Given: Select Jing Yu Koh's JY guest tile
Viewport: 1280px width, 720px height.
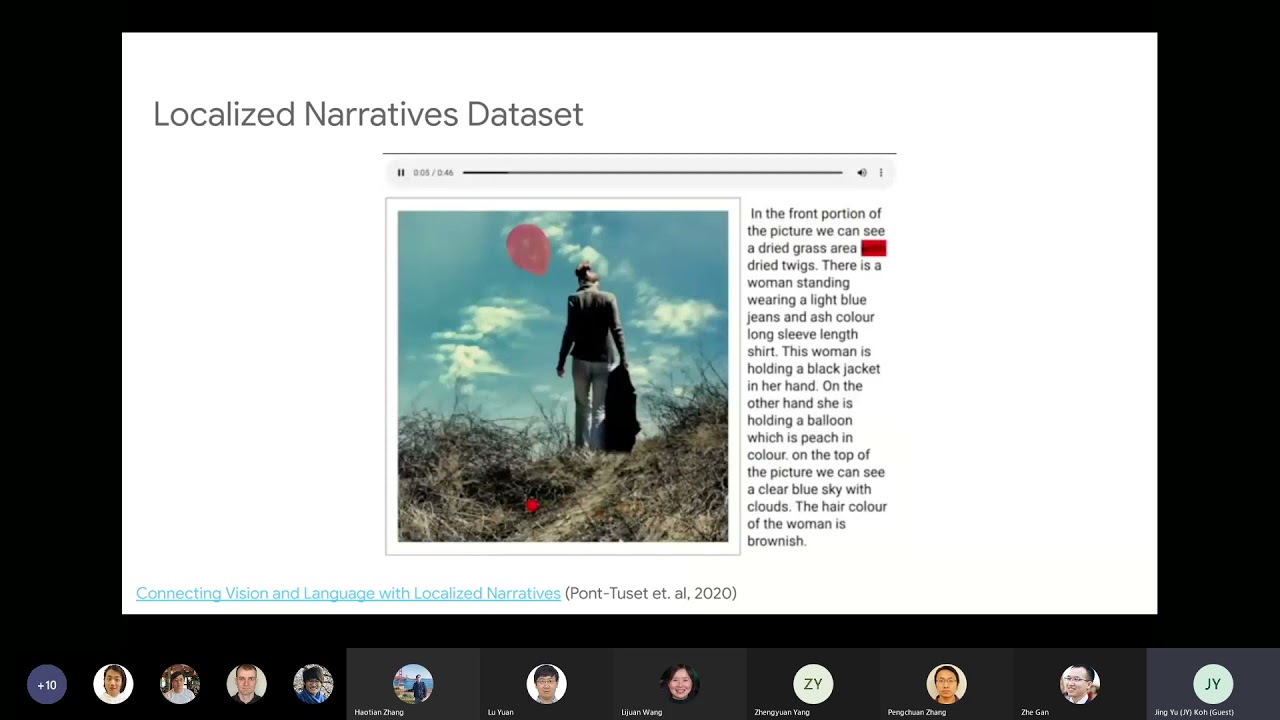Looking at the screenshot, I should pos(1212,684).
